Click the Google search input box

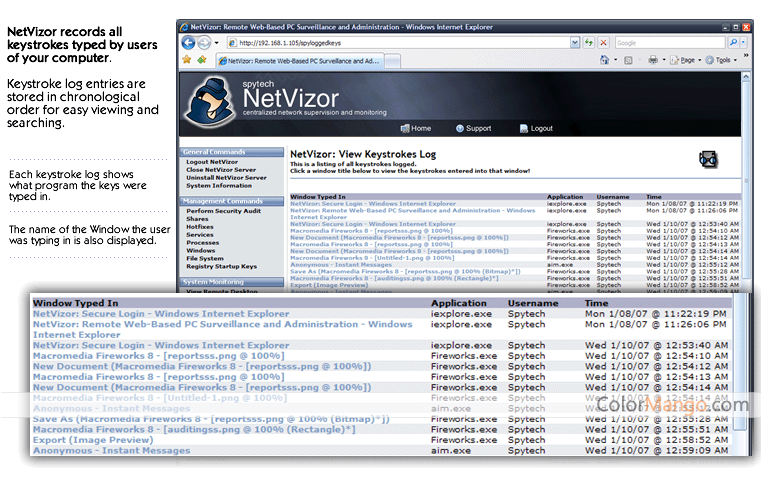point(670,43)
